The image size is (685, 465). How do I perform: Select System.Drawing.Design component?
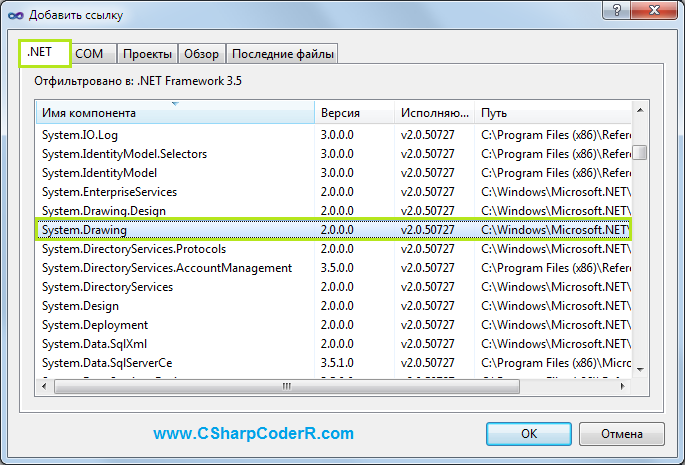pos(334,211)
